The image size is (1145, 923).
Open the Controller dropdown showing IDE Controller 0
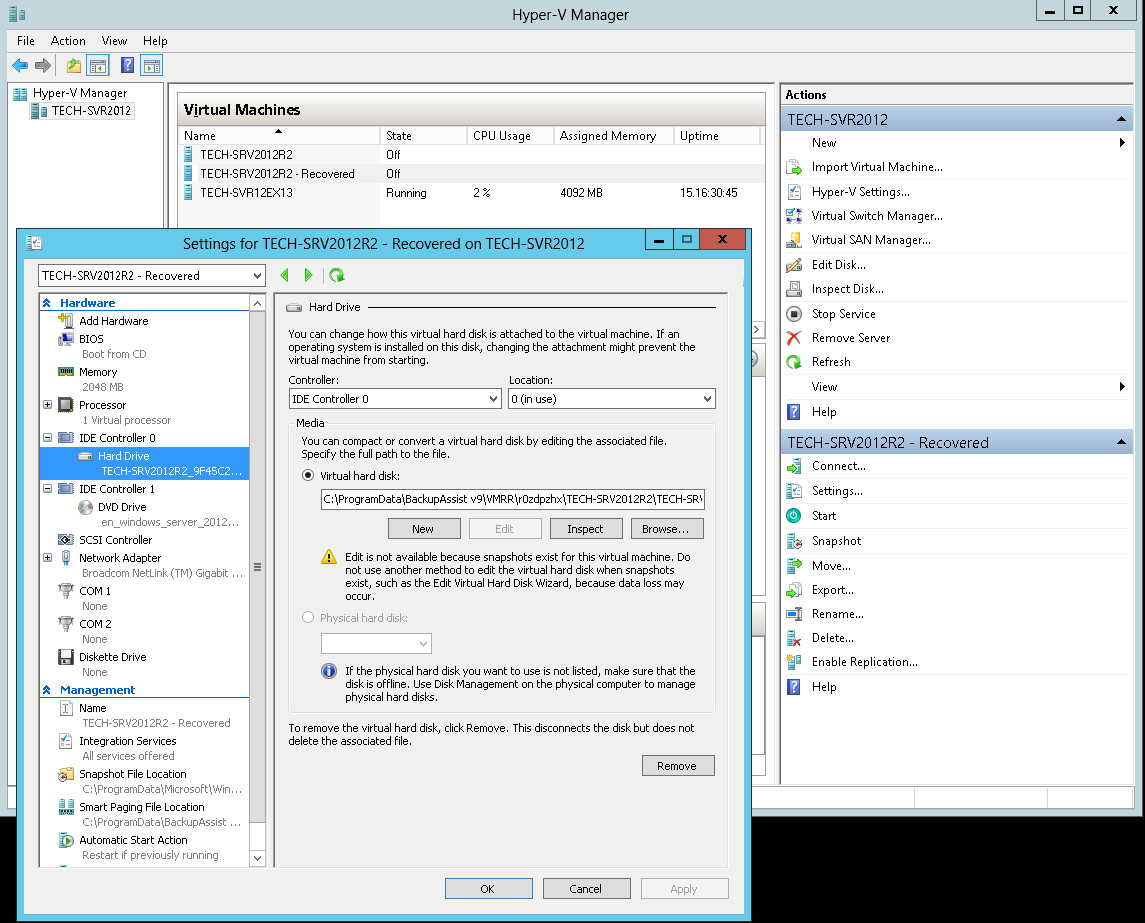tap(395, 399)
